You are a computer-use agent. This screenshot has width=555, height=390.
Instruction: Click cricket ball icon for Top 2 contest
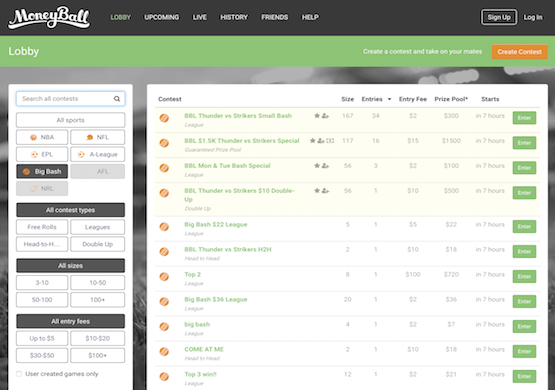click(164, 276)
